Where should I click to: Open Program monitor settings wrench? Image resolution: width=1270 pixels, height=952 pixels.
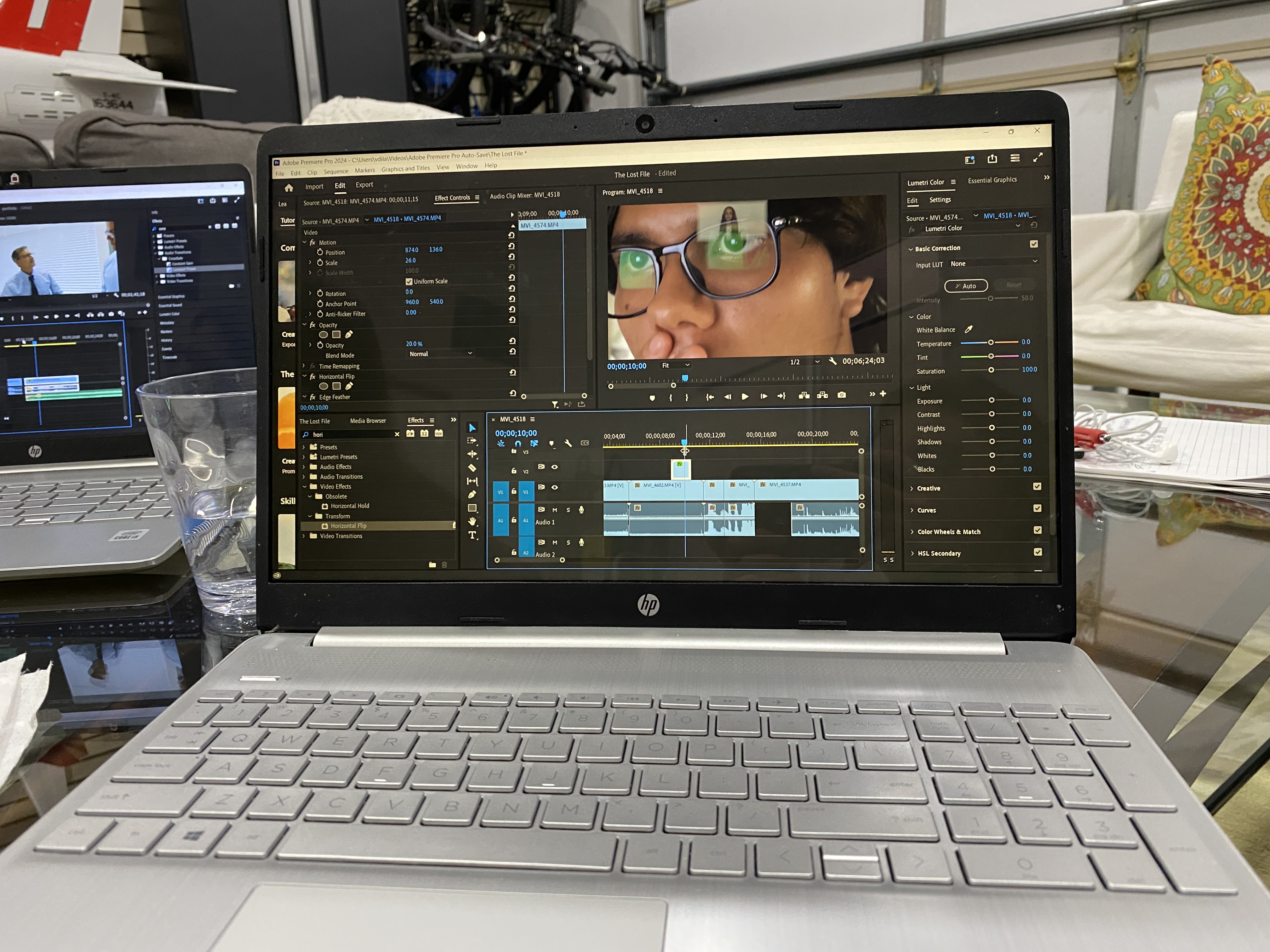(x=832, y=361)
